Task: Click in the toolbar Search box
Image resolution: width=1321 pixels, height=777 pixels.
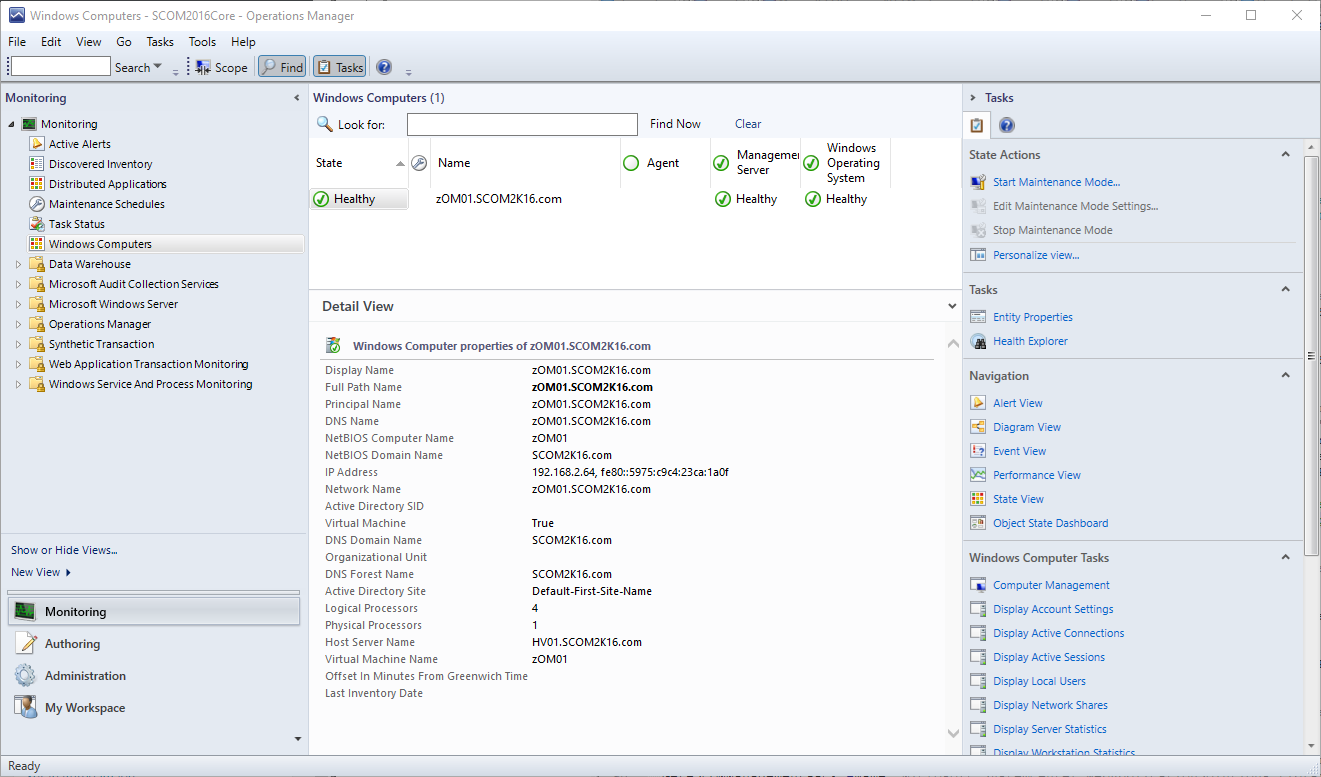Action: tap(61, 67)
